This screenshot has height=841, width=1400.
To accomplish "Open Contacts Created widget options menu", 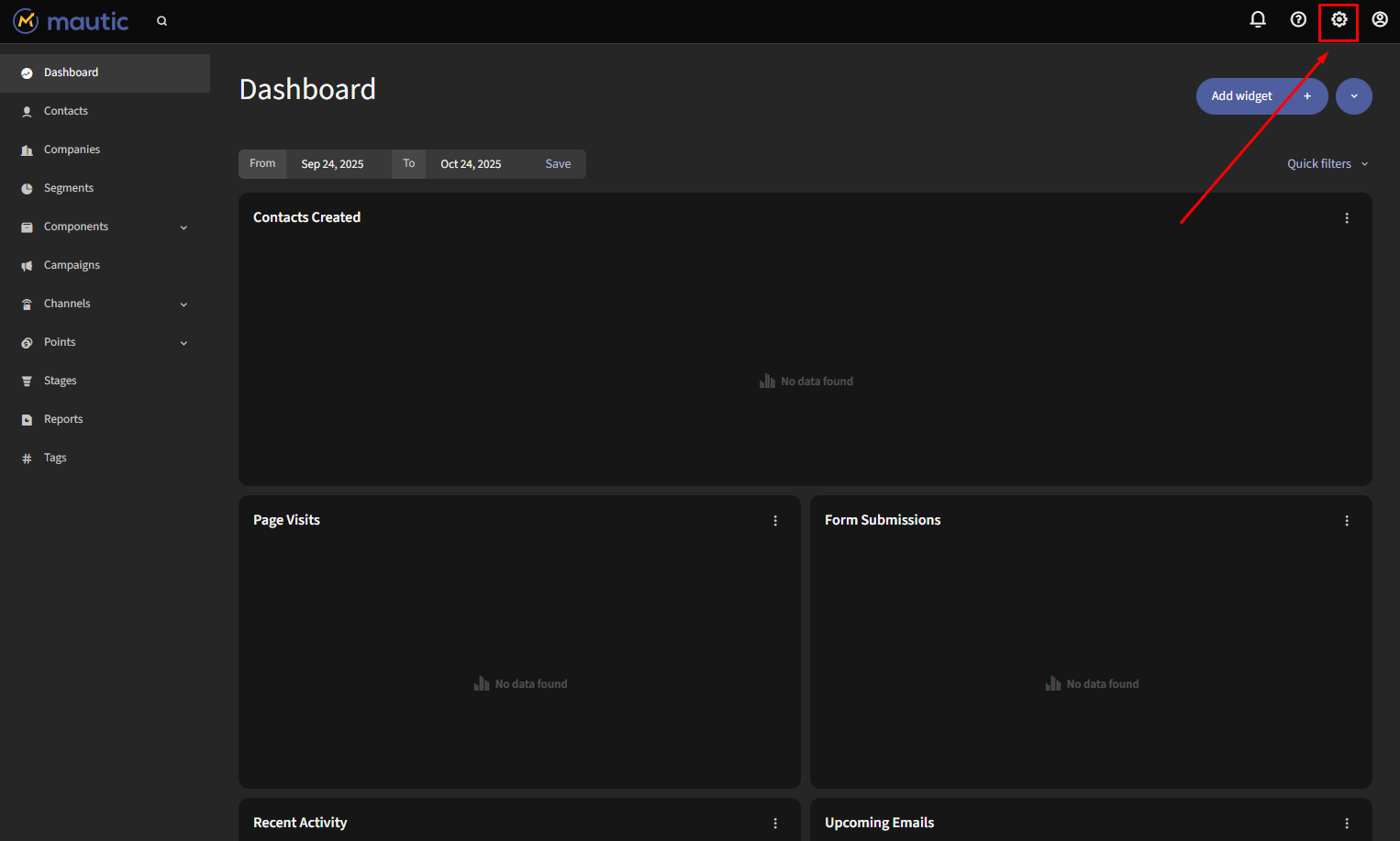I will click(1346, 218).
